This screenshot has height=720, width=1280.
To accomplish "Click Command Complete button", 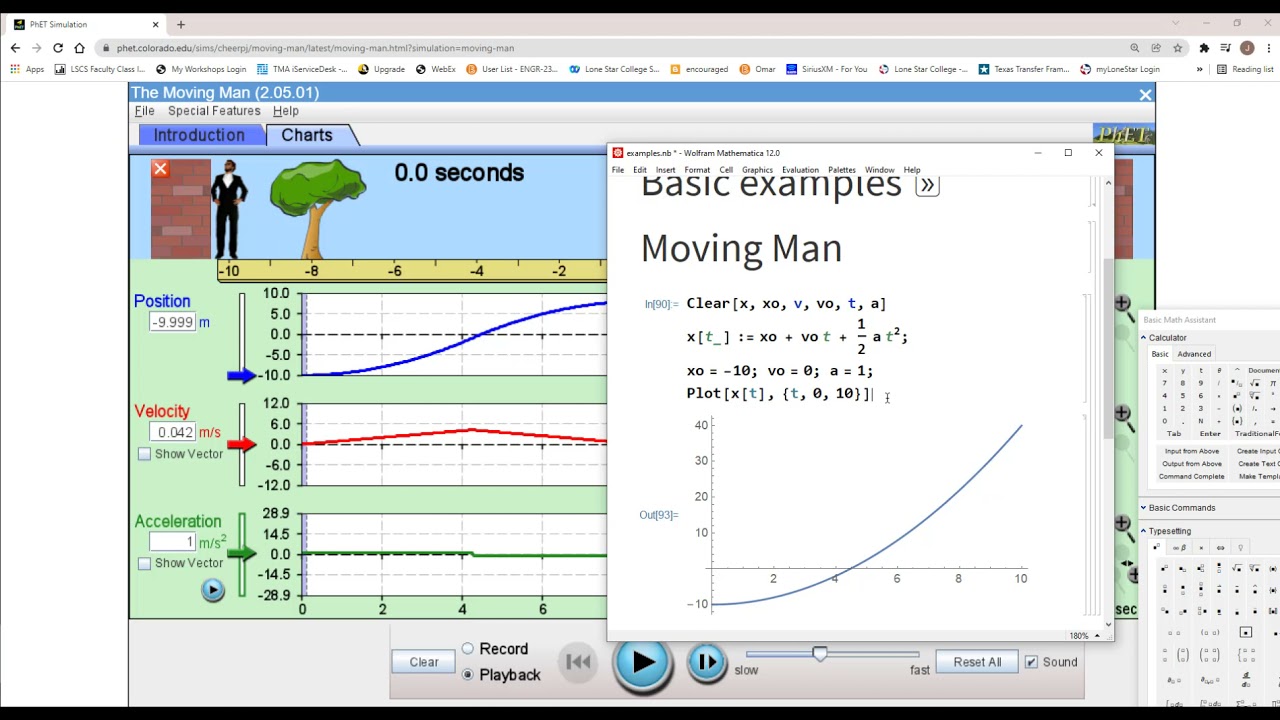I will (1192, 477).
